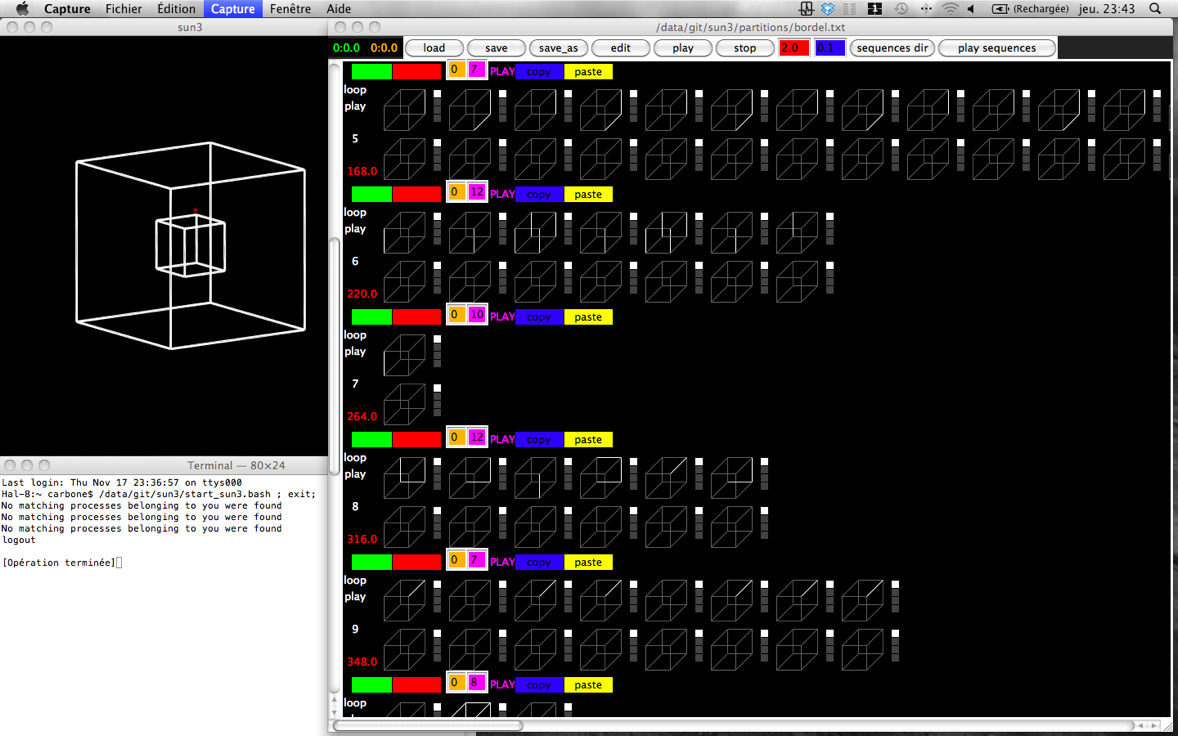Open the Wi-Fi status menu
This screenshot has width=1178, height=736.
tap(950, 9)
